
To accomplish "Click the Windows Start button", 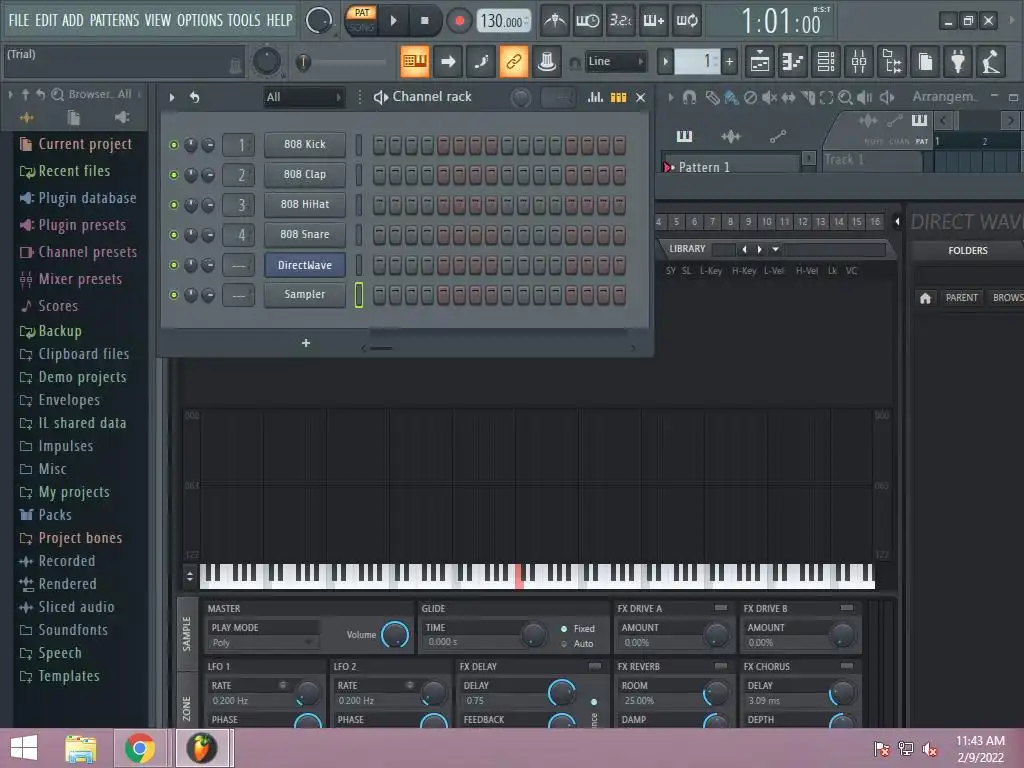I will click(24, 748).
